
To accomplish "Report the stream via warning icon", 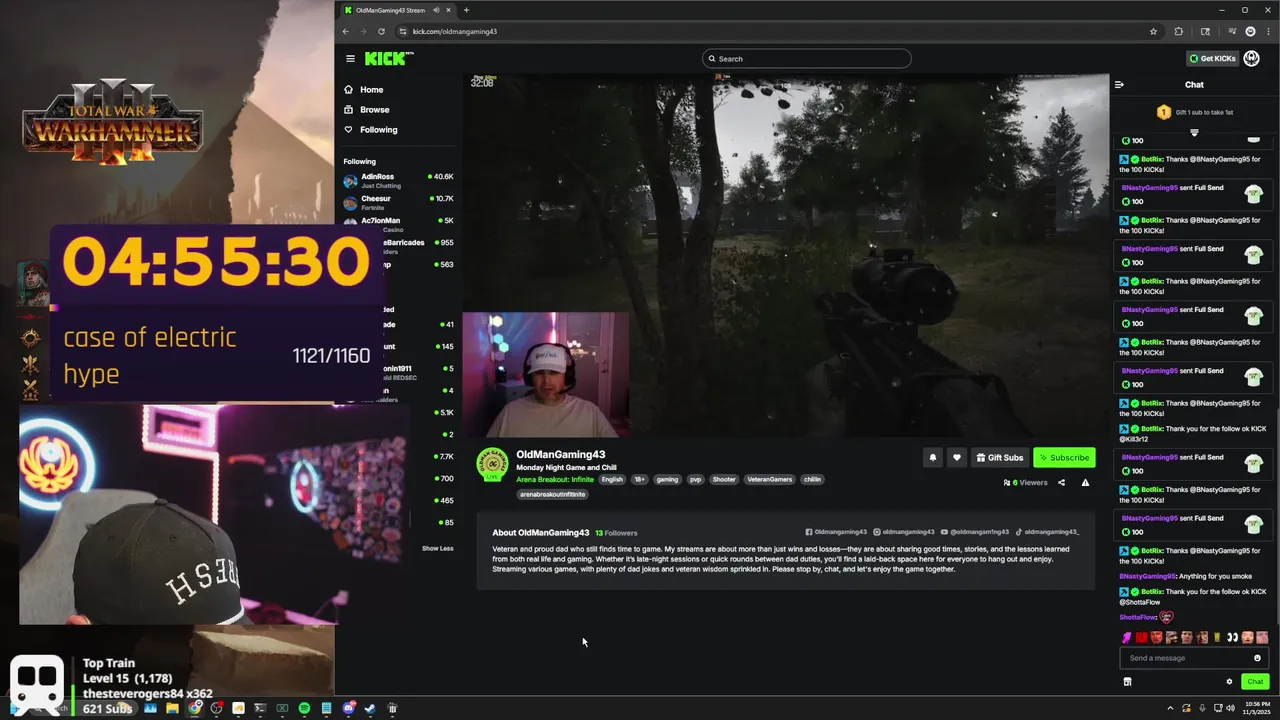I will tap(1085, 483).
